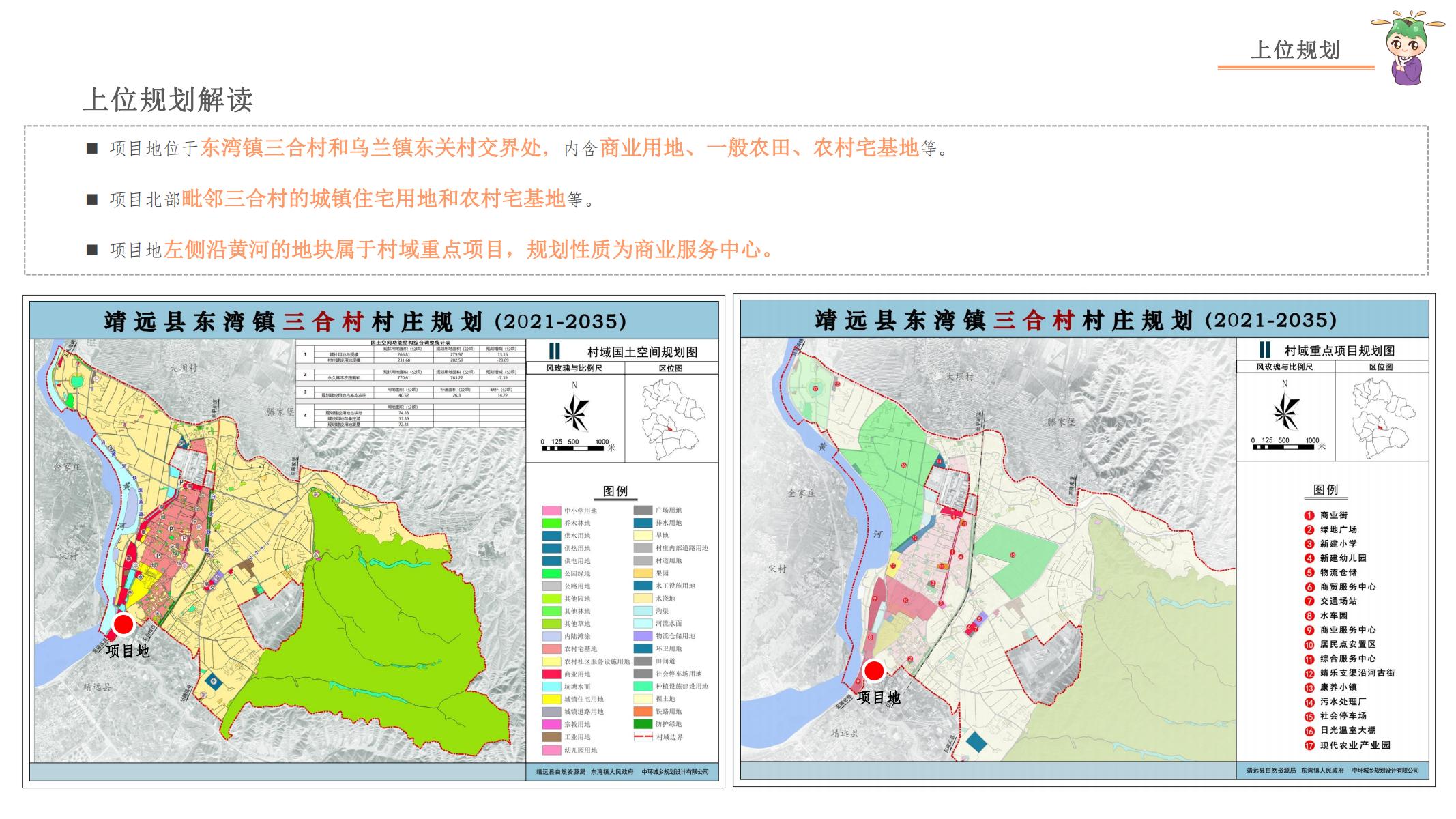Click legend marker 9 for 商业服务中心
The width and height of the screenshot is (1456, 819).
1309,630
